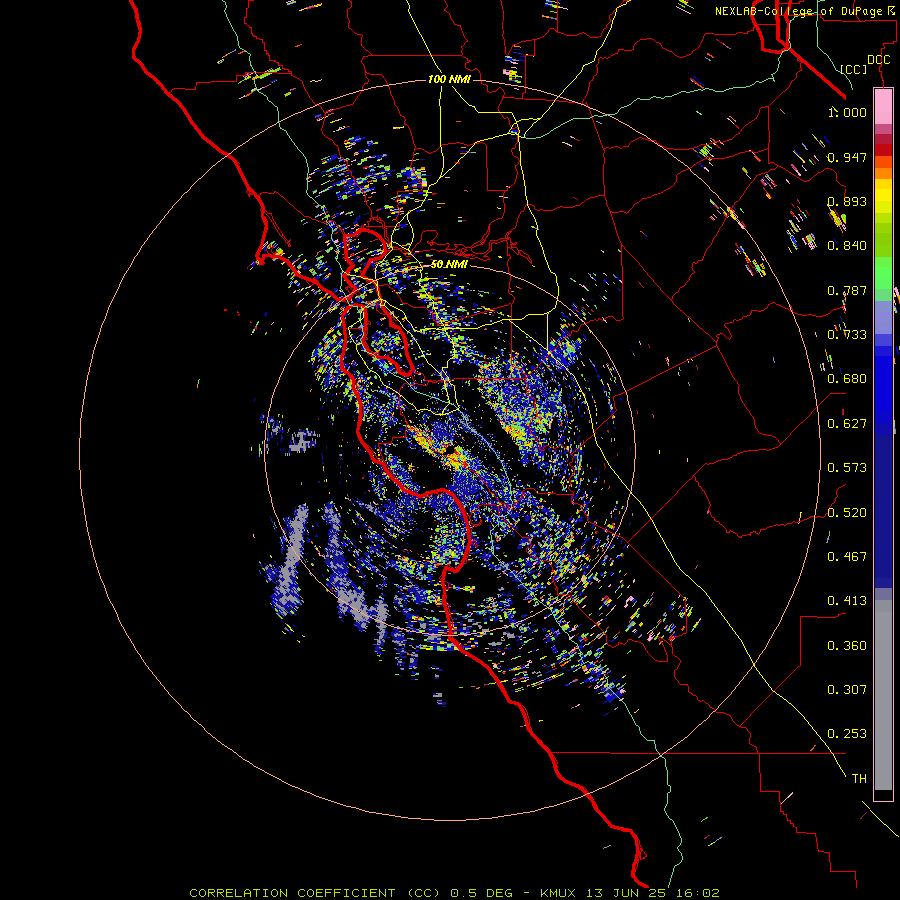
Task: Click the [CC] unit label
Action: pos(854,69)
